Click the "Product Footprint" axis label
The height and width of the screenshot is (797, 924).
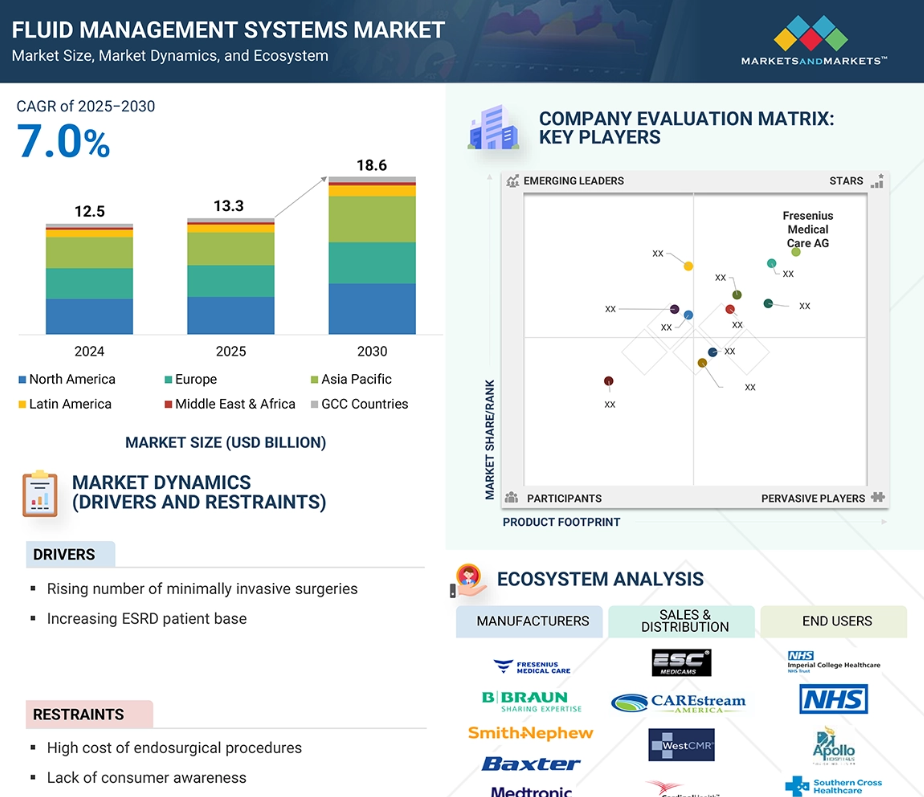(561, 522)
